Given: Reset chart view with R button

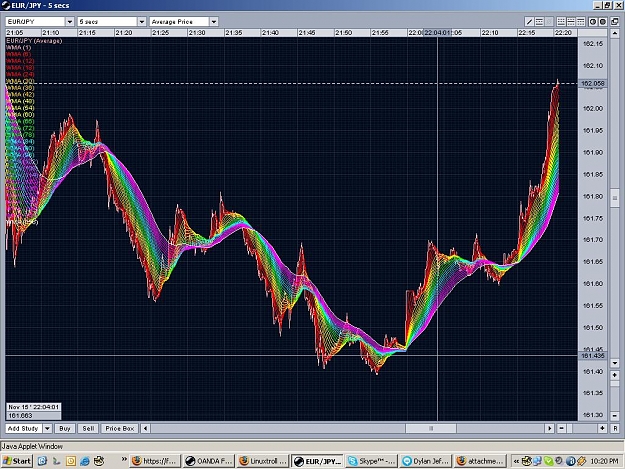Looking at the screenshot, I should 615,428.
